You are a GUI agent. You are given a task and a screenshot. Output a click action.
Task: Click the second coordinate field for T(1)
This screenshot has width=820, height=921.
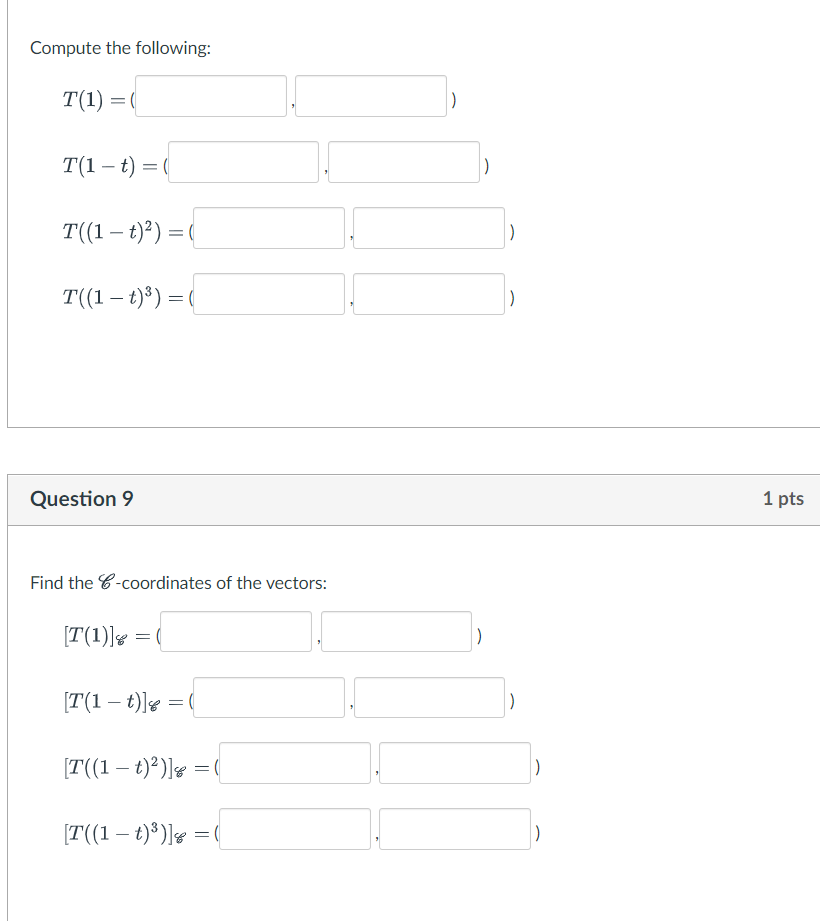click(370, 95)
